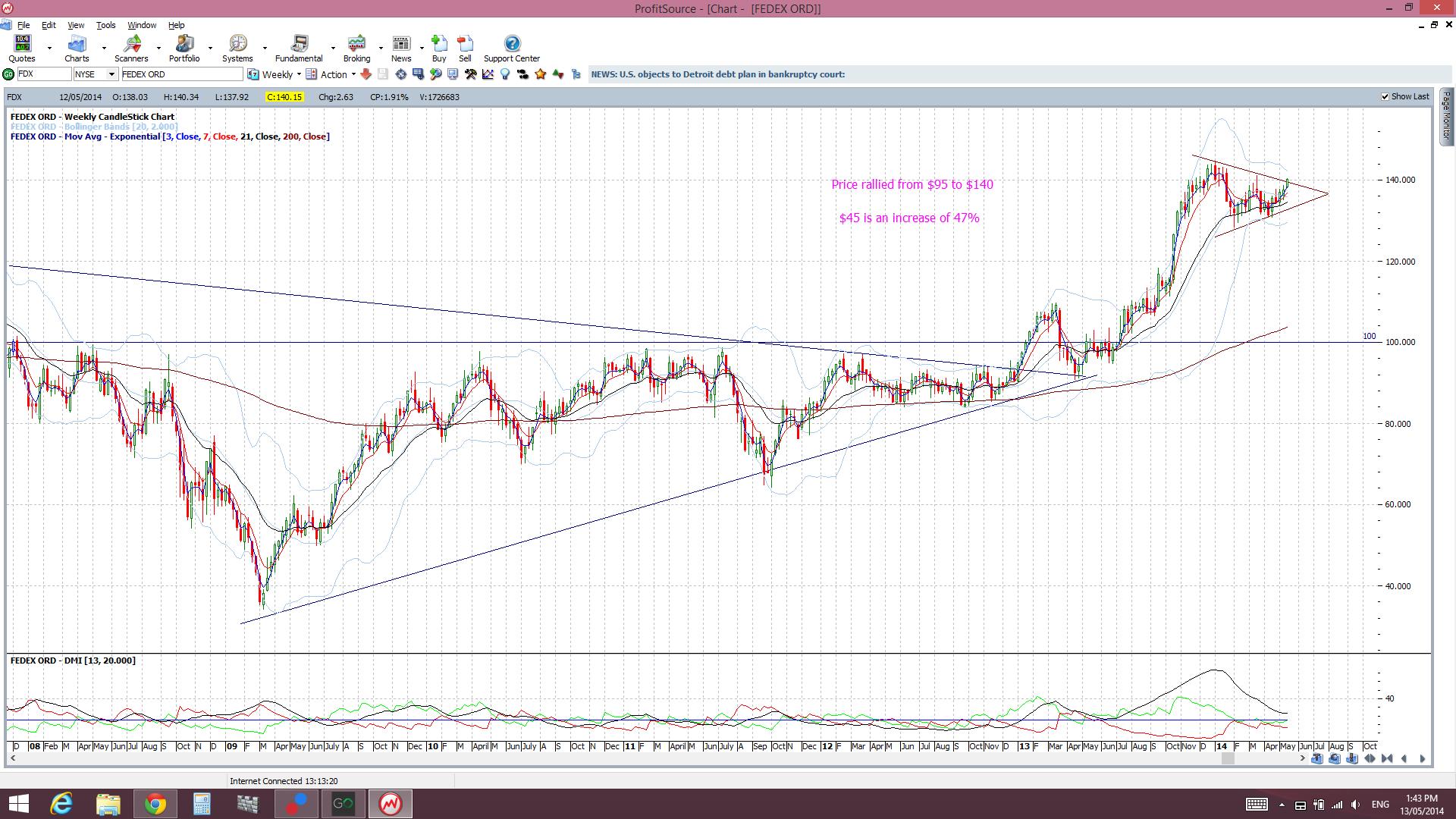
Task: Click the red down-arrow icon after Action
Action: [366, 74]
